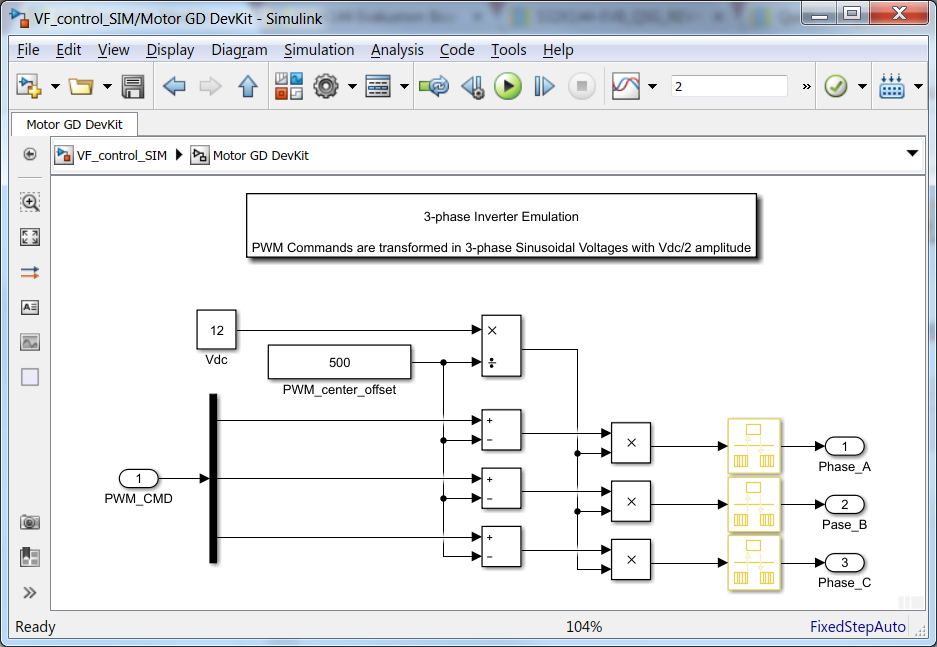Select the Area box palette tool
Image resolution: width=937 pixels, height=647 pixels.
click(x=30, y=377)
